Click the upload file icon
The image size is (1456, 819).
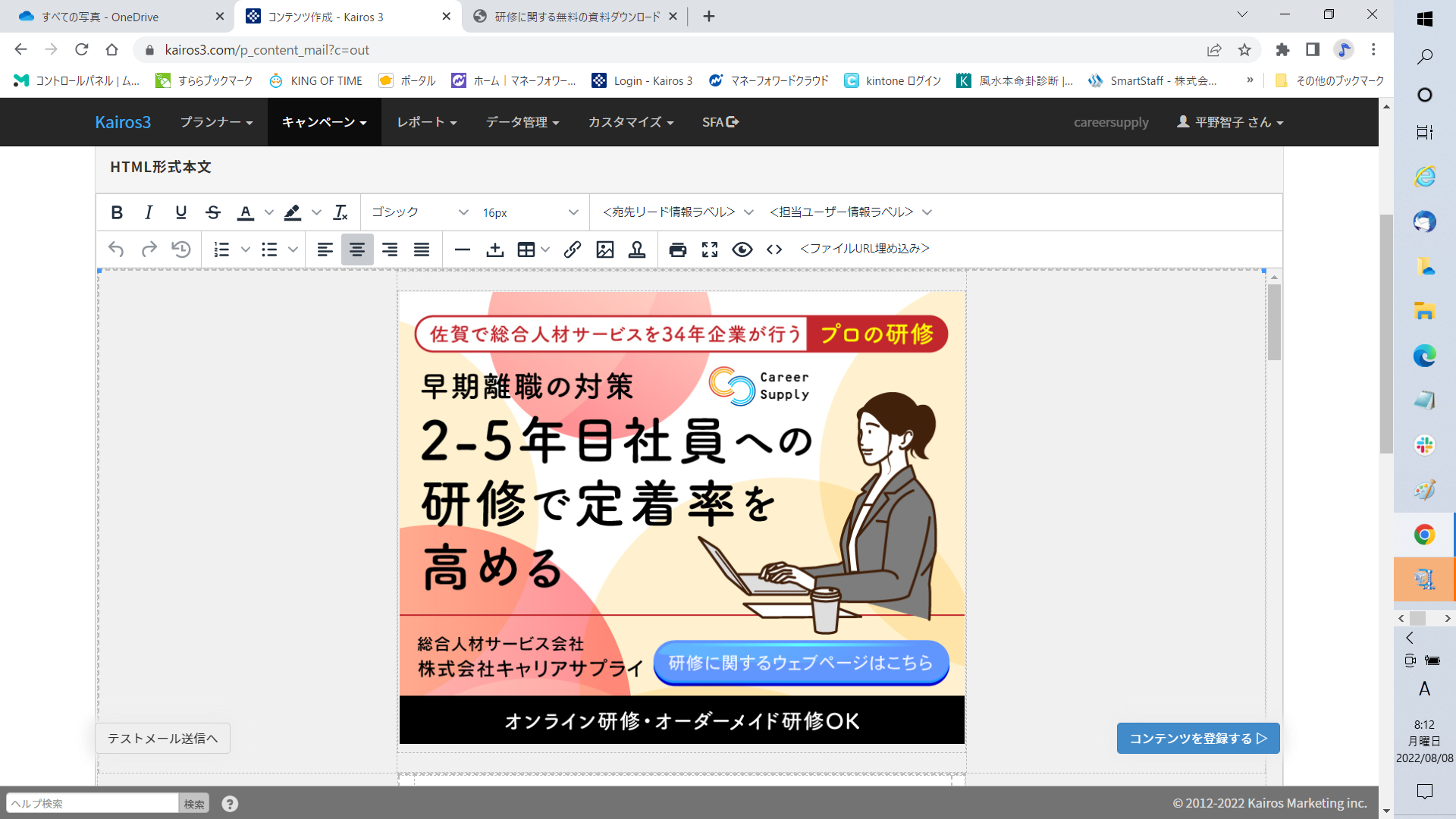(495, 249)
